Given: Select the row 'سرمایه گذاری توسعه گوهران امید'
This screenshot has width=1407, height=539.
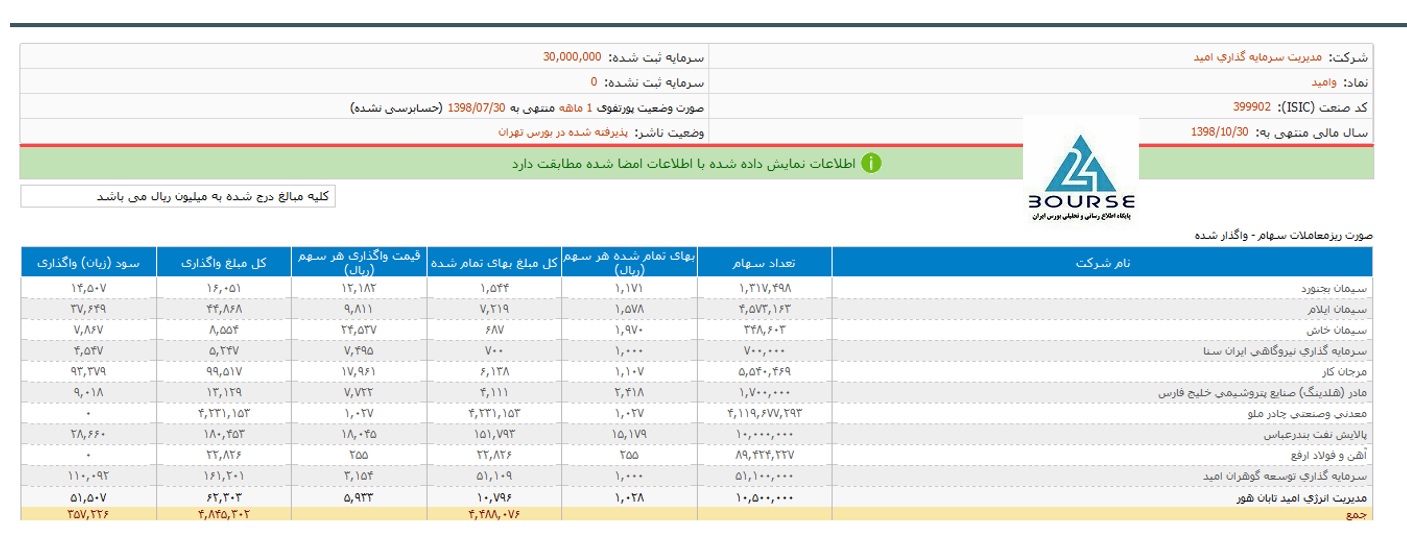Looking at the screenshot, I should click(697, 477).
